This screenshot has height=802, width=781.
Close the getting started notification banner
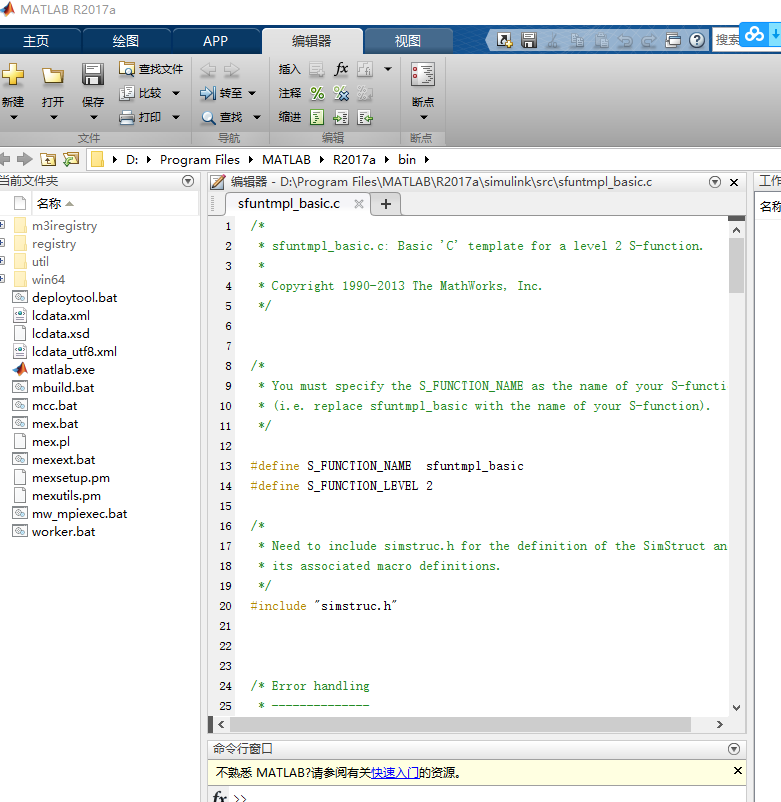(738, 772)
